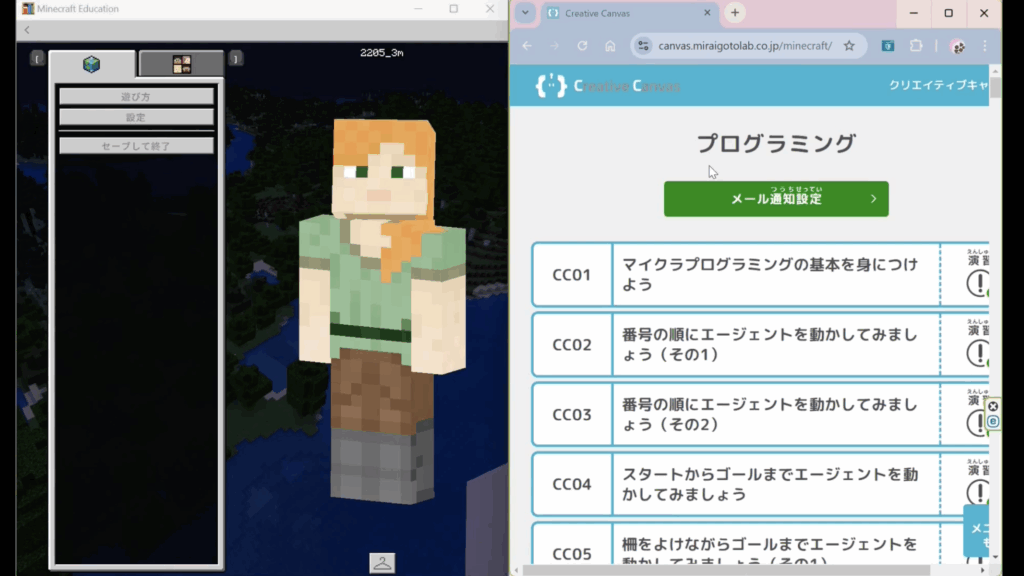The width and height of the screenshot is (1024, 576).
Task: Click the Creative Canvas logo
Action: (608, 86)
